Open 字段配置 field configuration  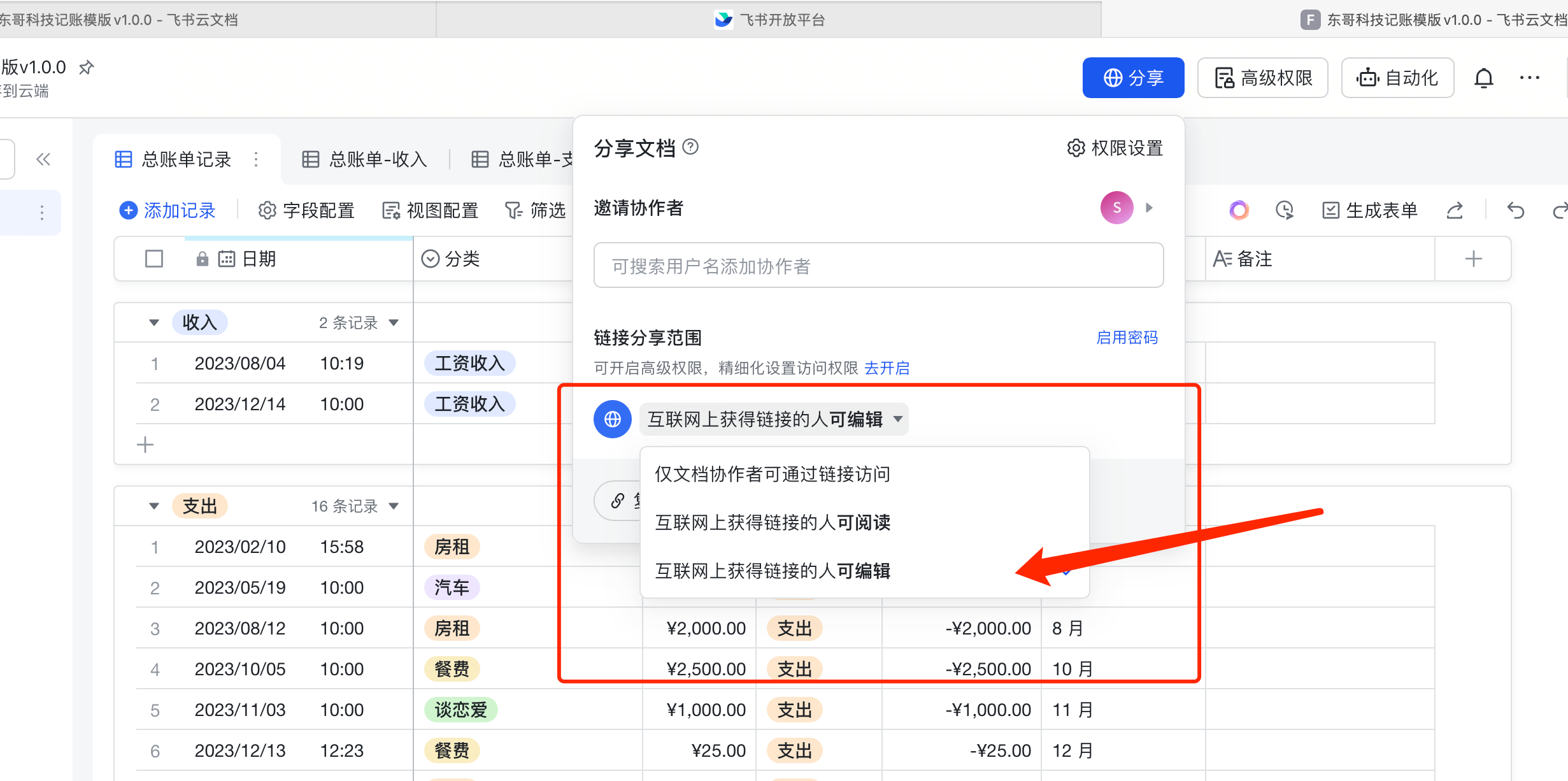306,210
